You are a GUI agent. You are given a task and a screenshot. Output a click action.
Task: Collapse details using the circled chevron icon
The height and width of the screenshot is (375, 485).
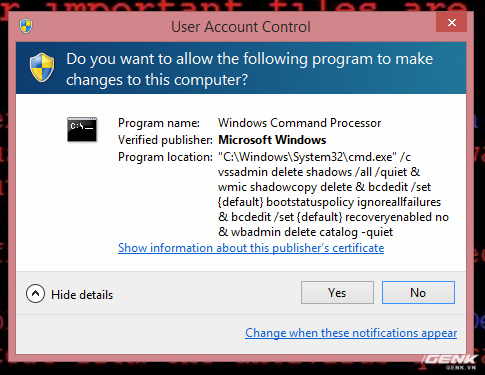tap(35, 294)
